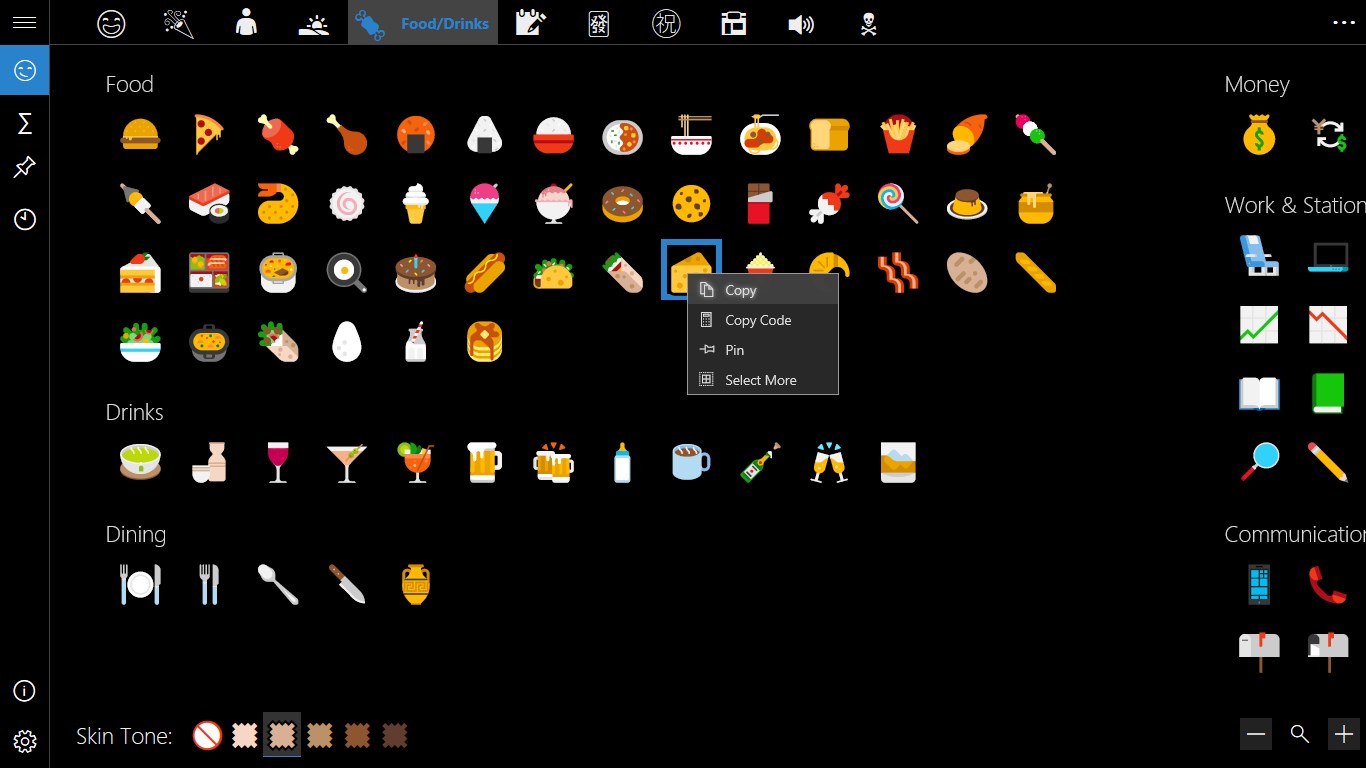Click the zoom in button
Viewport: 1366px width, 768px height.
point(1343,734)
